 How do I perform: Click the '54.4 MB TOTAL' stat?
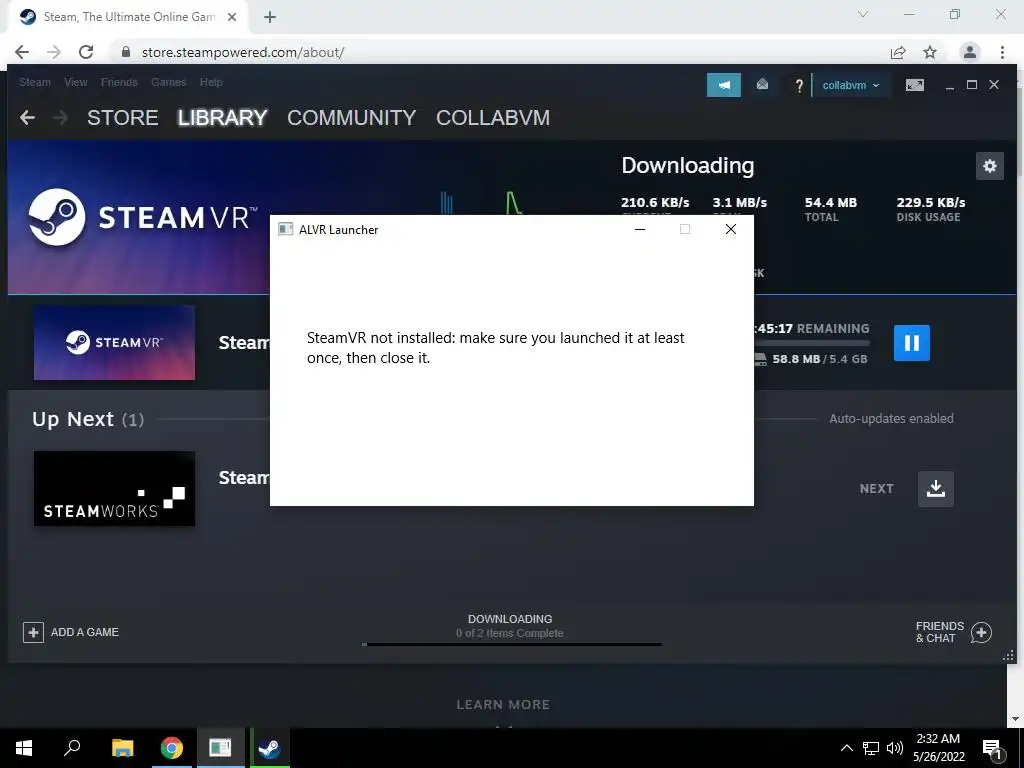pos(831,209)
